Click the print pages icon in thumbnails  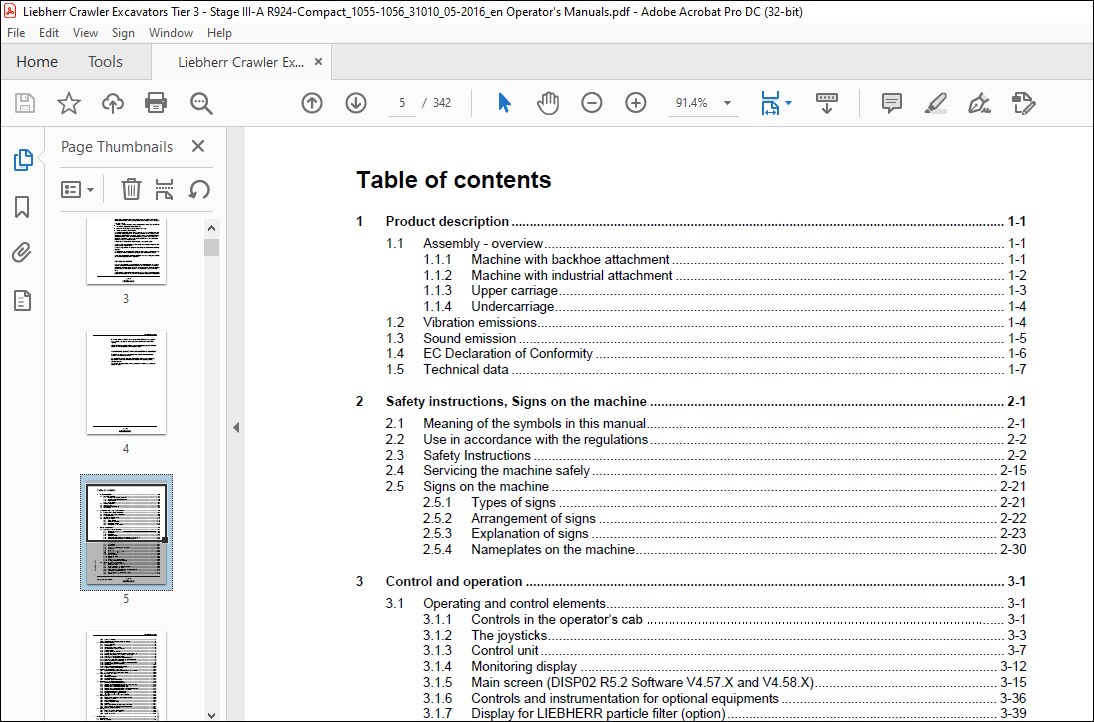pyautogui.click(x=165, y=189)
